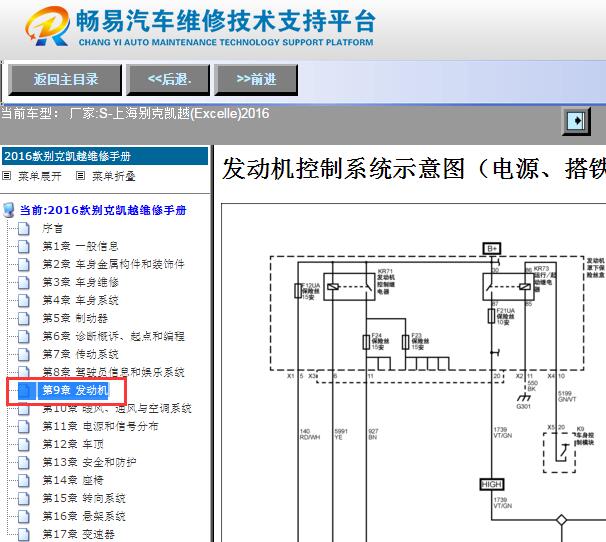Open 第16章 悬架系统
The height and width of the screenshot is (542, 606).
coord(83,516)
